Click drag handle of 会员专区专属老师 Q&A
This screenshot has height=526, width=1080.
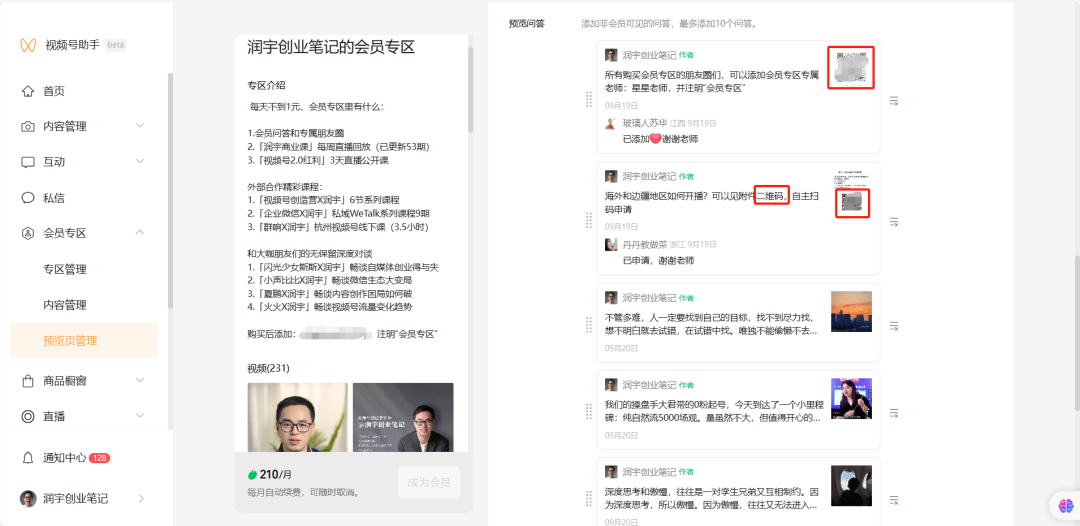tap(588, 99)
